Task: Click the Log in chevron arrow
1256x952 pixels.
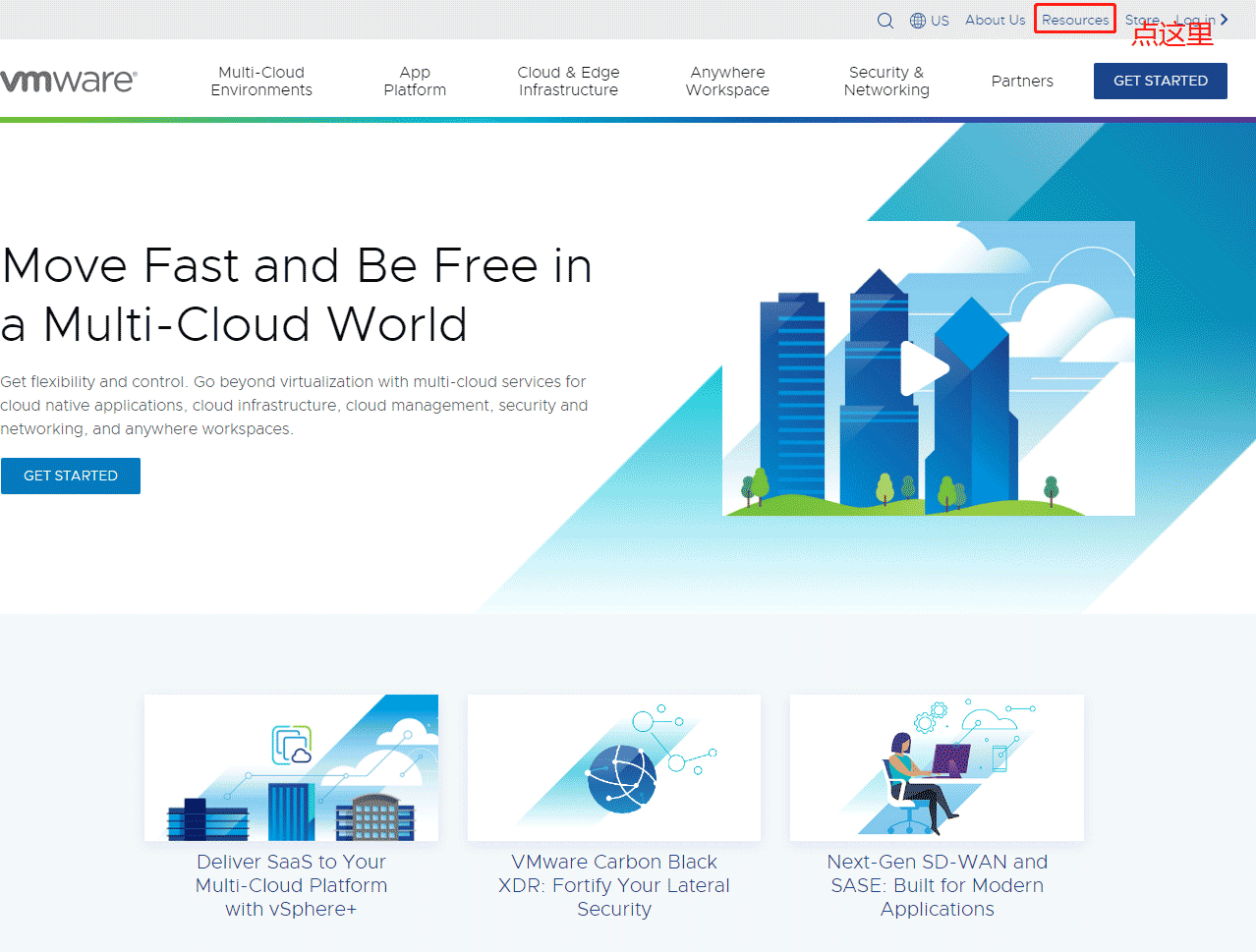Action: (x=1224, y=20)
